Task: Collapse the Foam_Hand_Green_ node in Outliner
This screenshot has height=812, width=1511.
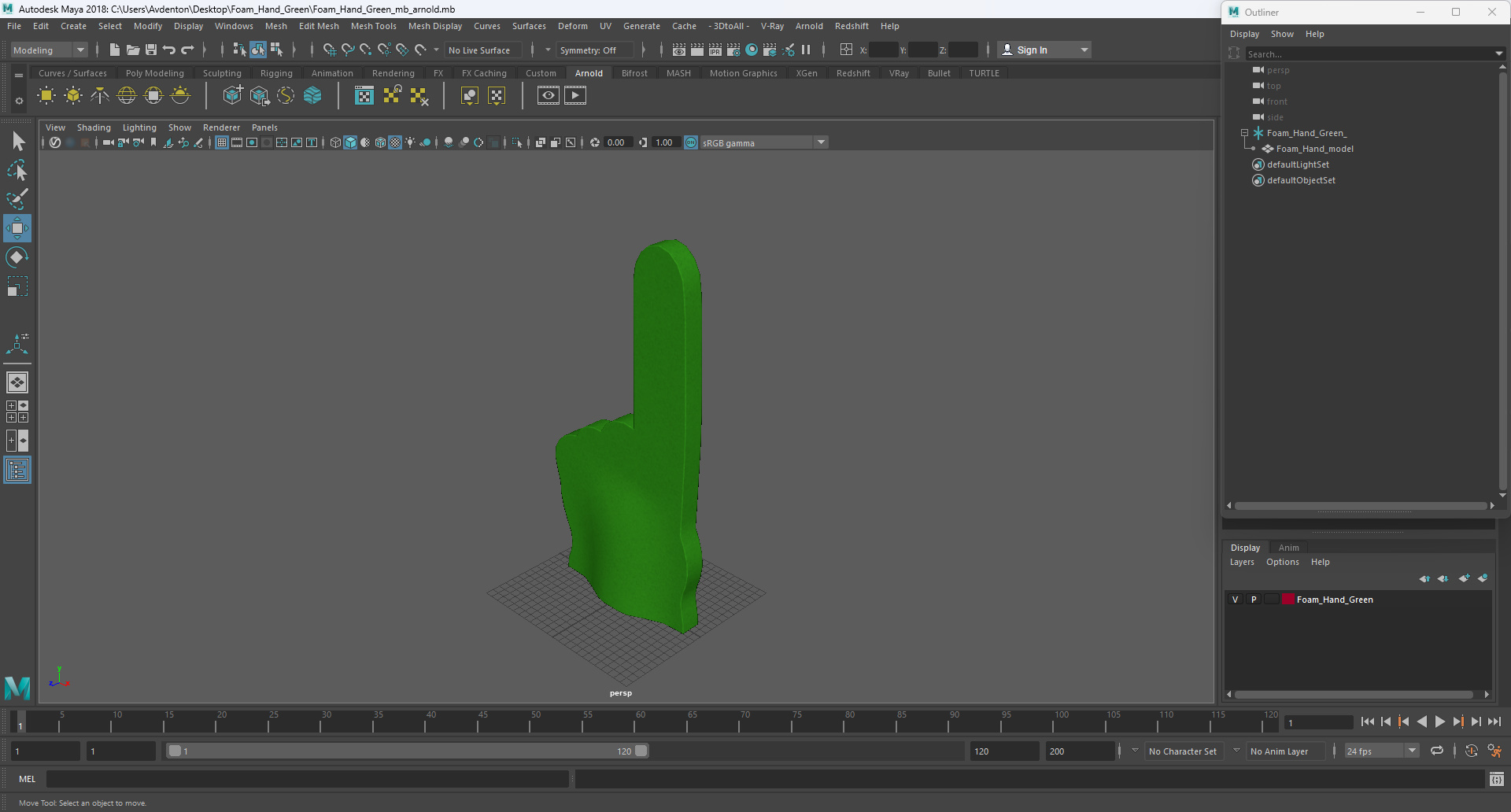Action: [x=1245, y=133]
